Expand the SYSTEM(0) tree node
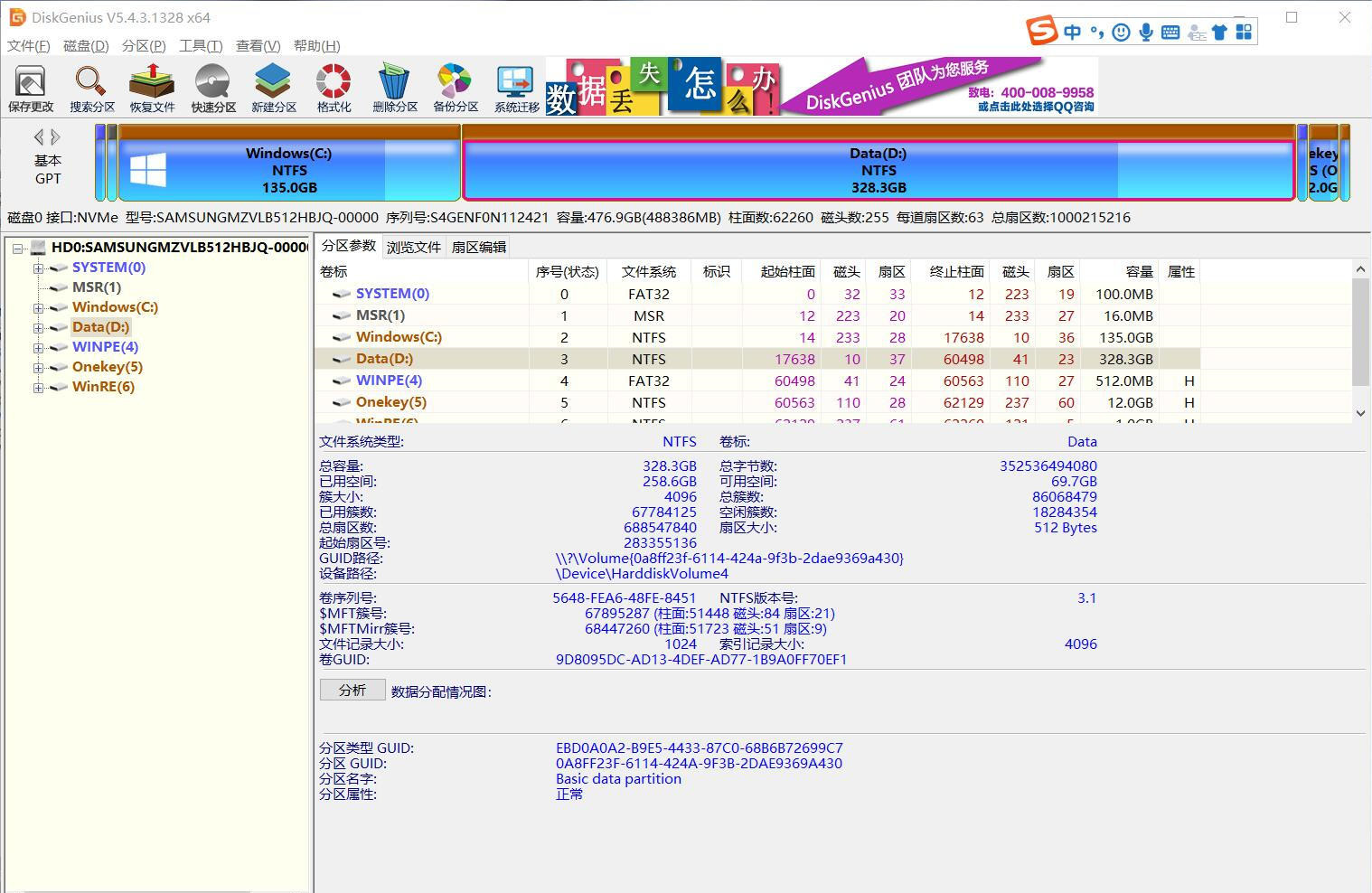 (38, 268)
